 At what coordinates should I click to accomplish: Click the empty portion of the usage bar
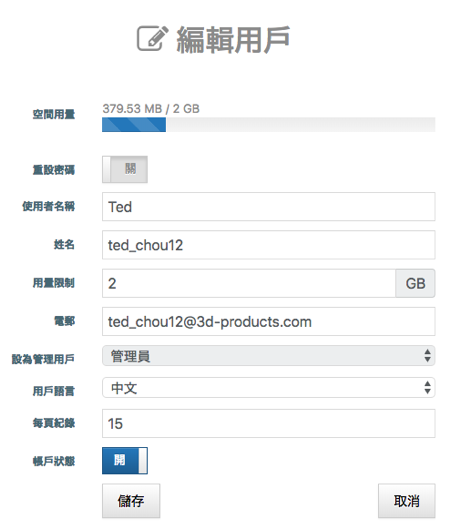(300, 125)
